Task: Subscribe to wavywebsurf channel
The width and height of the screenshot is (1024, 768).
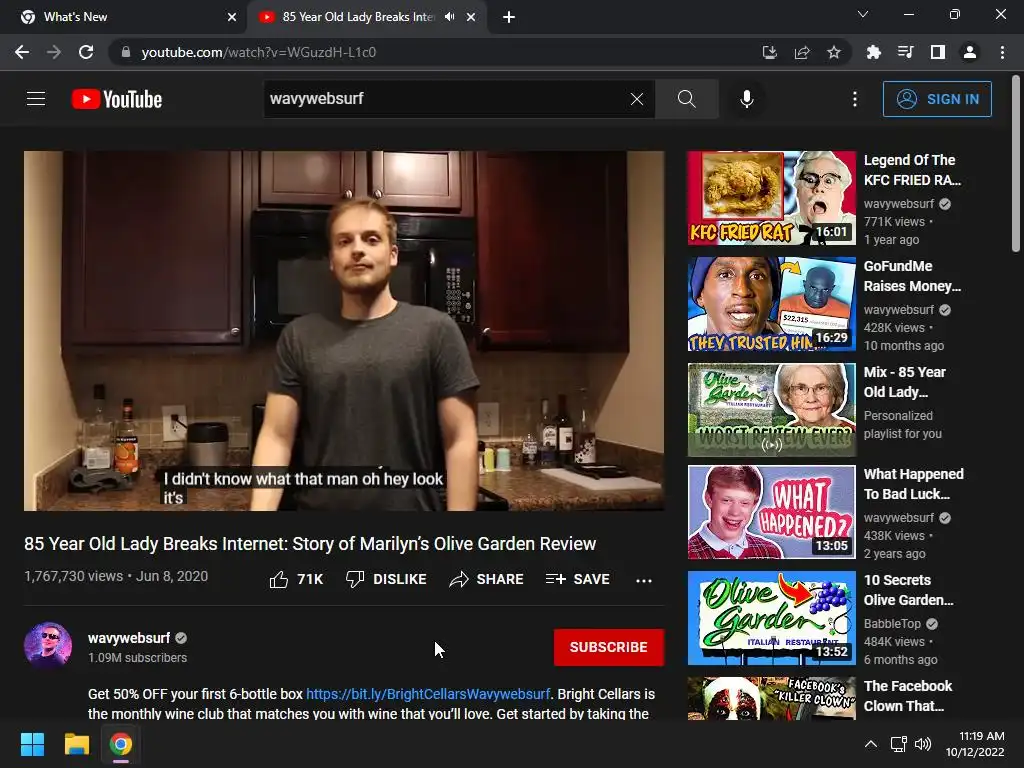Action: pos(609,647)
